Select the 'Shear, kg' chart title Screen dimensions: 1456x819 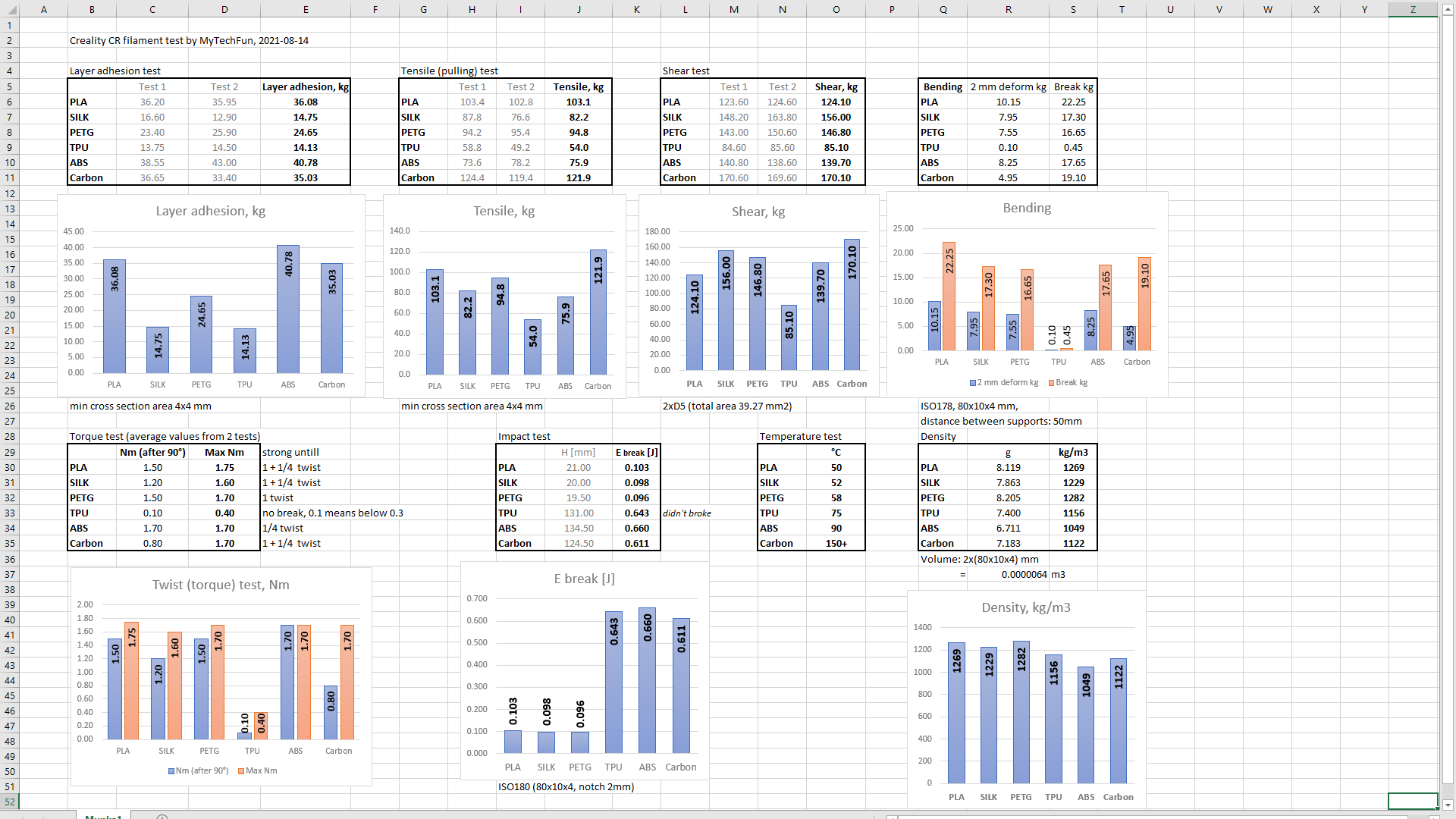(x=758, y=212)
